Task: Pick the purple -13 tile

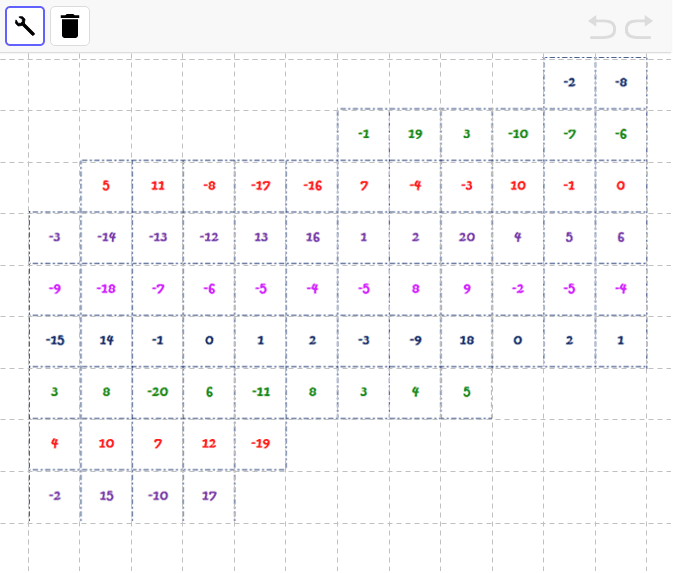Action: tap(158, 237)
